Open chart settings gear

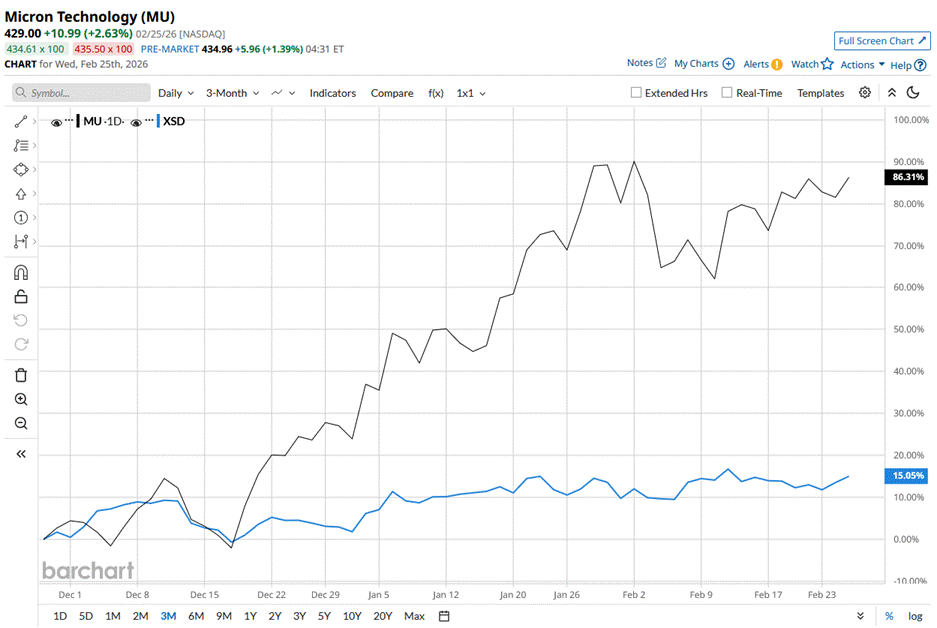pos(865,93)
